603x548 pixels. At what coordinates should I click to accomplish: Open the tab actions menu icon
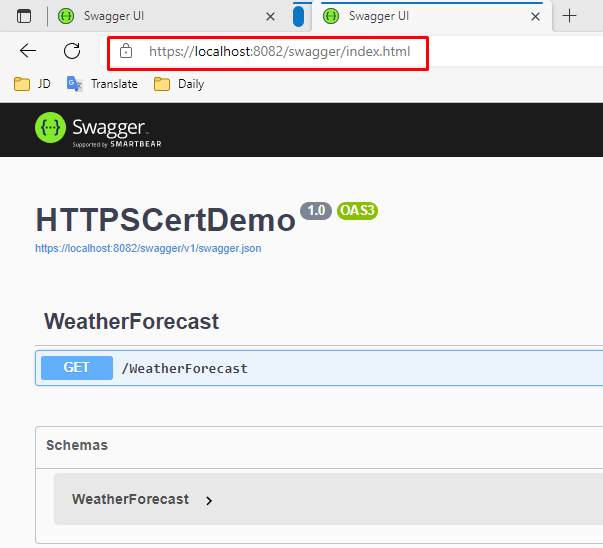24,16
